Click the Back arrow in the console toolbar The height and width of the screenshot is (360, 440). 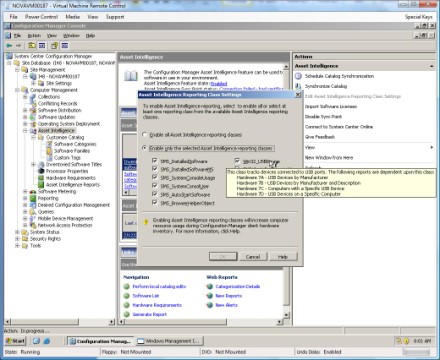(x=9, y=46)
